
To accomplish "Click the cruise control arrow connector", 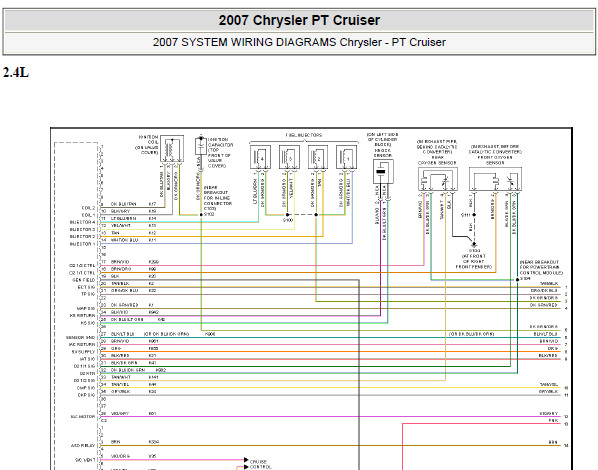I will (x=246, y=460).
